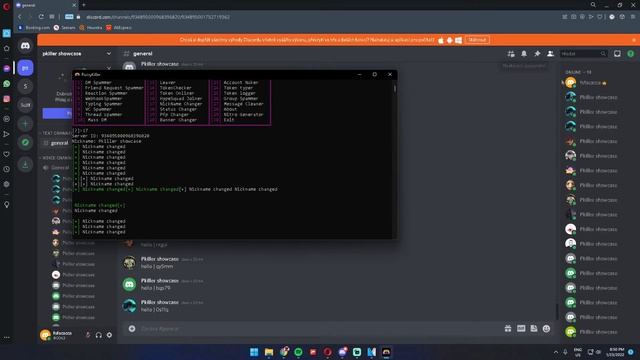Open the Booking.com bookmark
Screen dimensions: 640x360
[34, 28]
